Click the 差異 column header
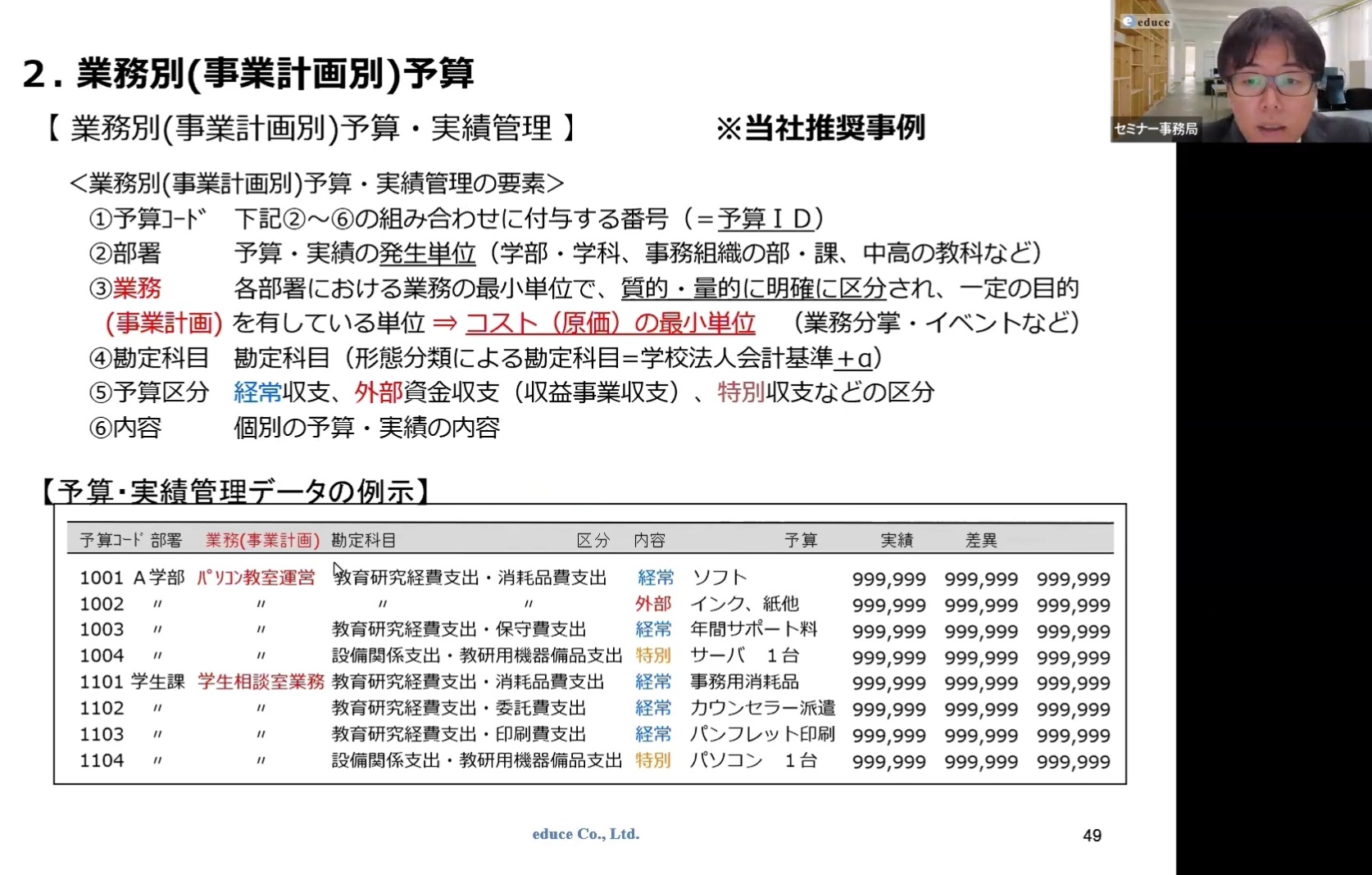Viewport: 1372px width, 875px height. (x=981, y=540)
